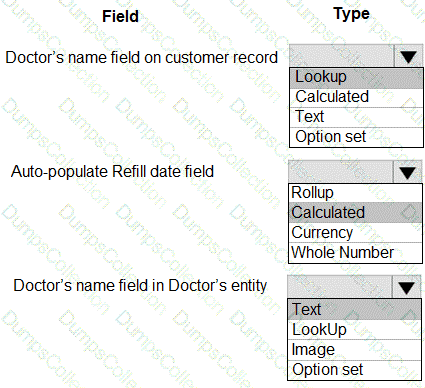The image size is (425, 388).
Task: Pick Text in the first type list
Action: click(x=356, y=117)
